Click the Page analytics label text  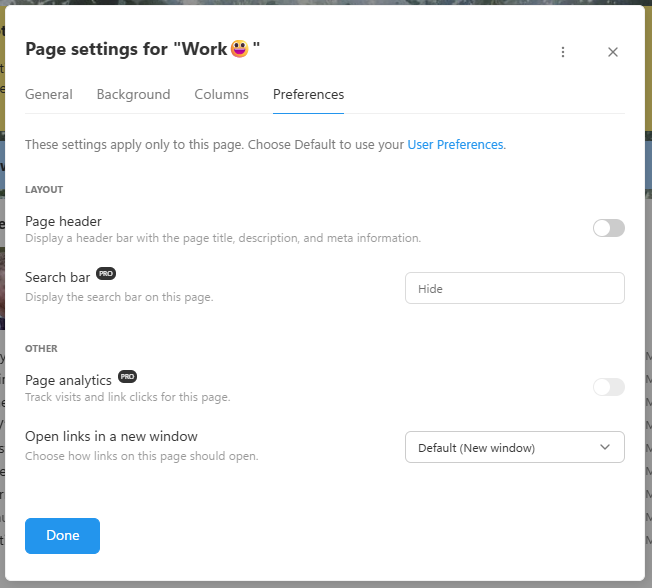[x=68, y=380]
